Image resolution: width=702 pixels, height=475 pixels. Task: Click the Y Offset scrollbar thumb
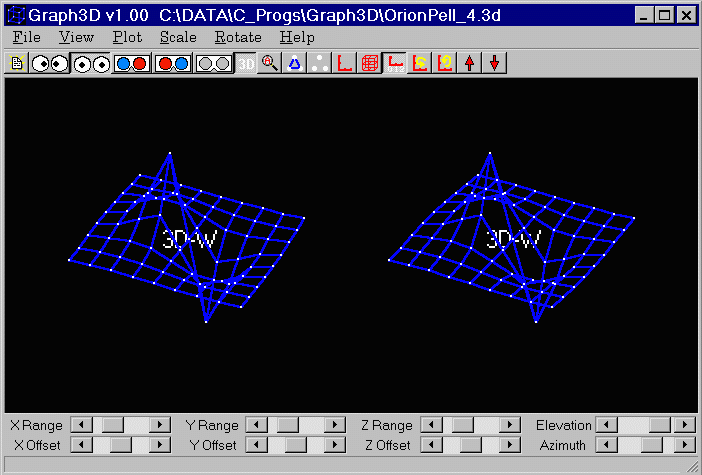[296, 445]
